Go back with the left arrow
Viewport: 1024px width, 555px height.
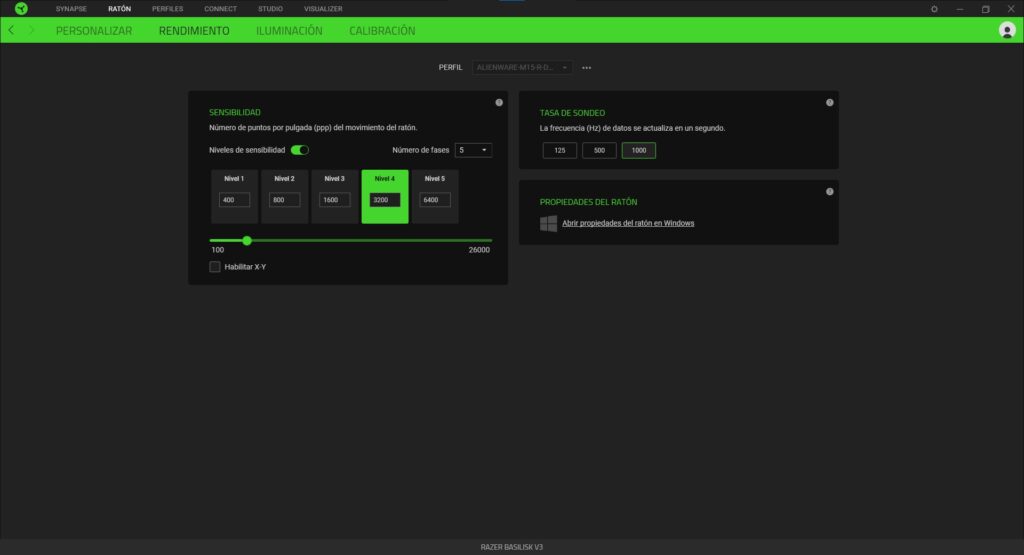tap(11, 30)
